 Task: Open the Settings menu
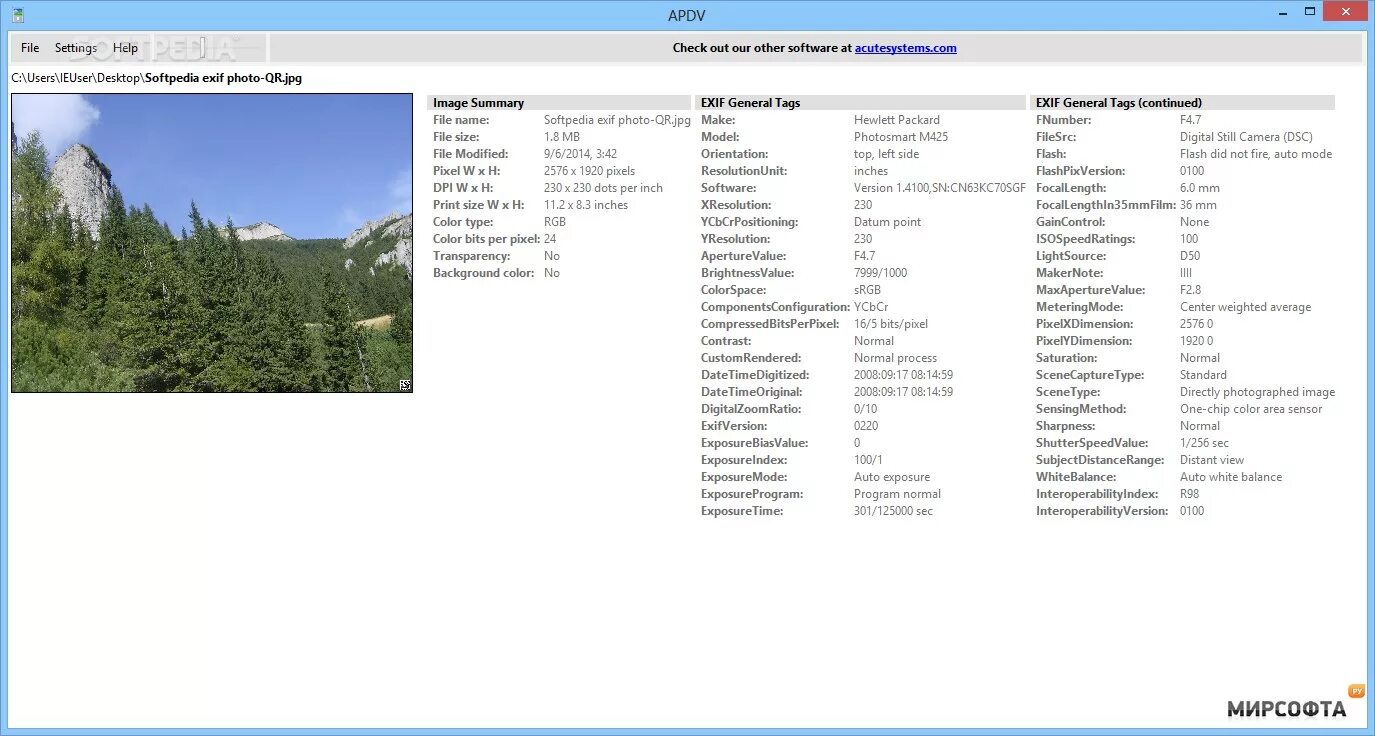pos(76,48)
